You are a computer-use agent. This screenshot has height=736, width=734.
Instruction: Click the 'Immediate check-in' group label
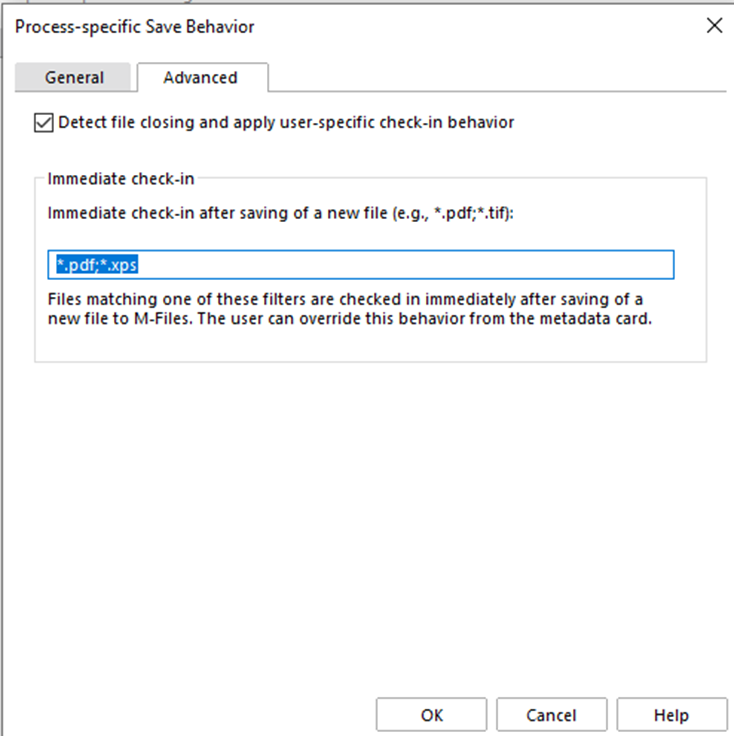(121, 179)
